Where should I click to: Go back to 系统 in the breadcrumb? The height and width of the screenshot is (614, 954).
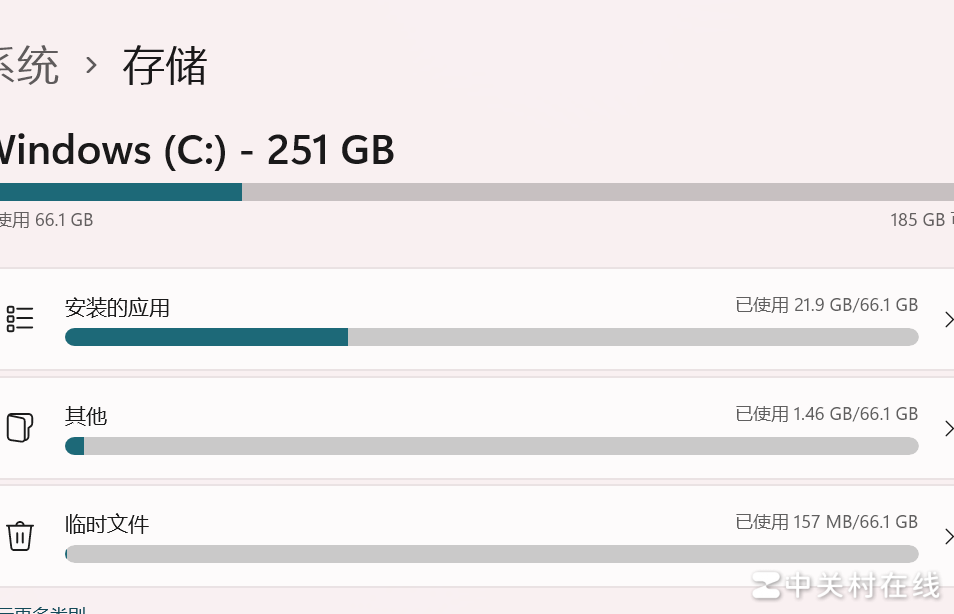[x=28, y=66]
